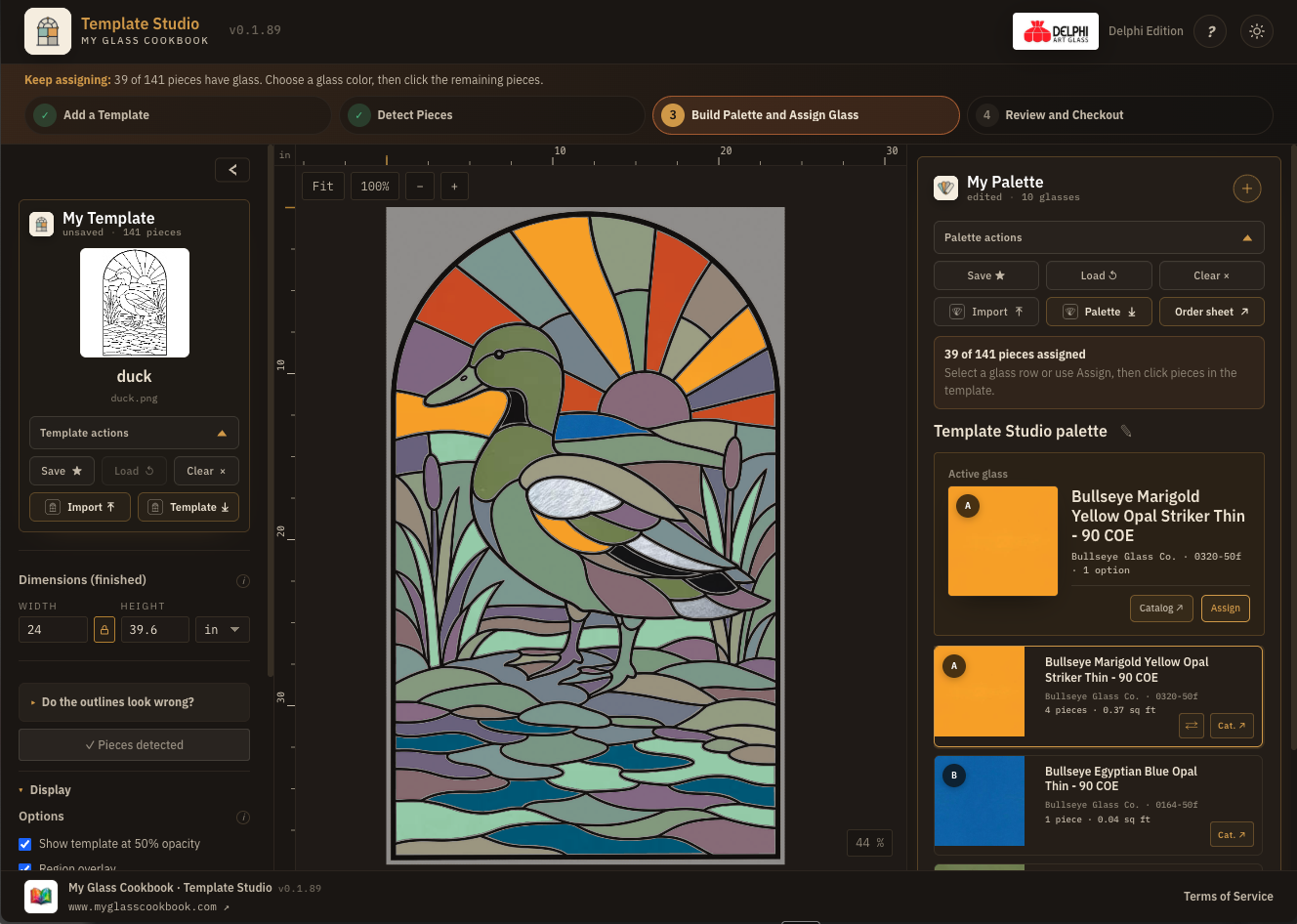Import a template file
The image size is (1297, 924).
(x=80, y=507)
